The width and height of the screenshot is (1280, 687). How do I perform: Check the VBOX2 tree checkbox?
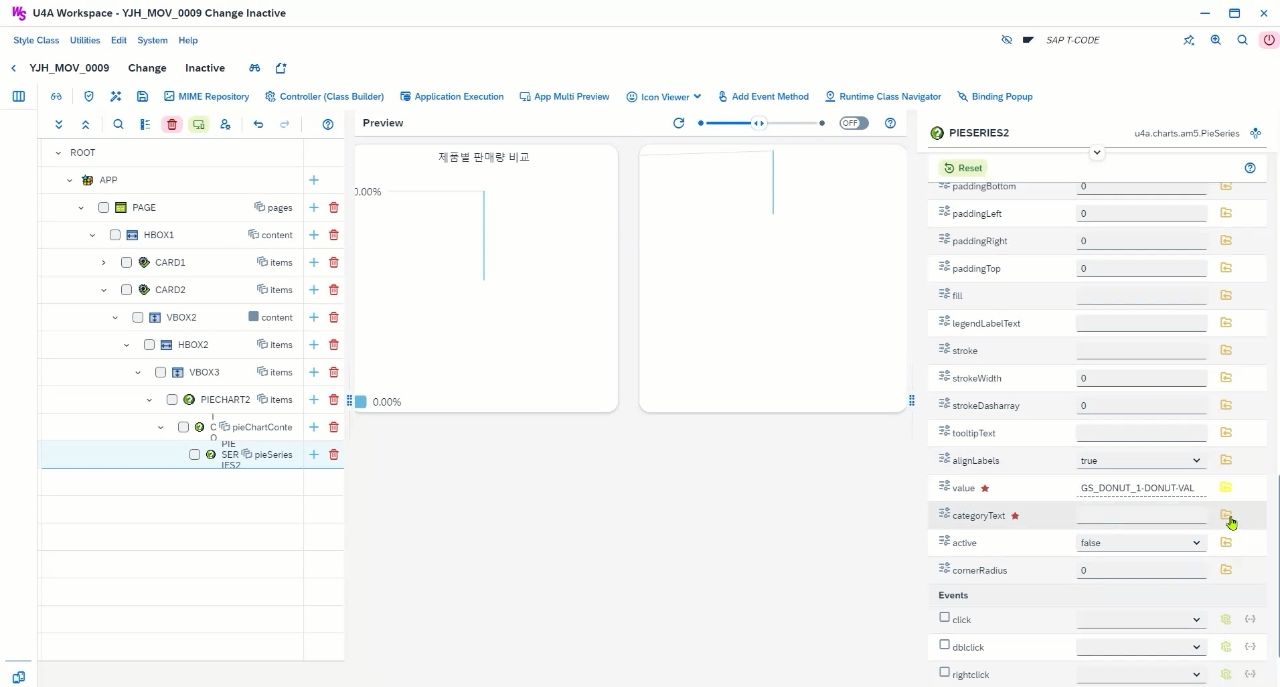coord(138,317)
